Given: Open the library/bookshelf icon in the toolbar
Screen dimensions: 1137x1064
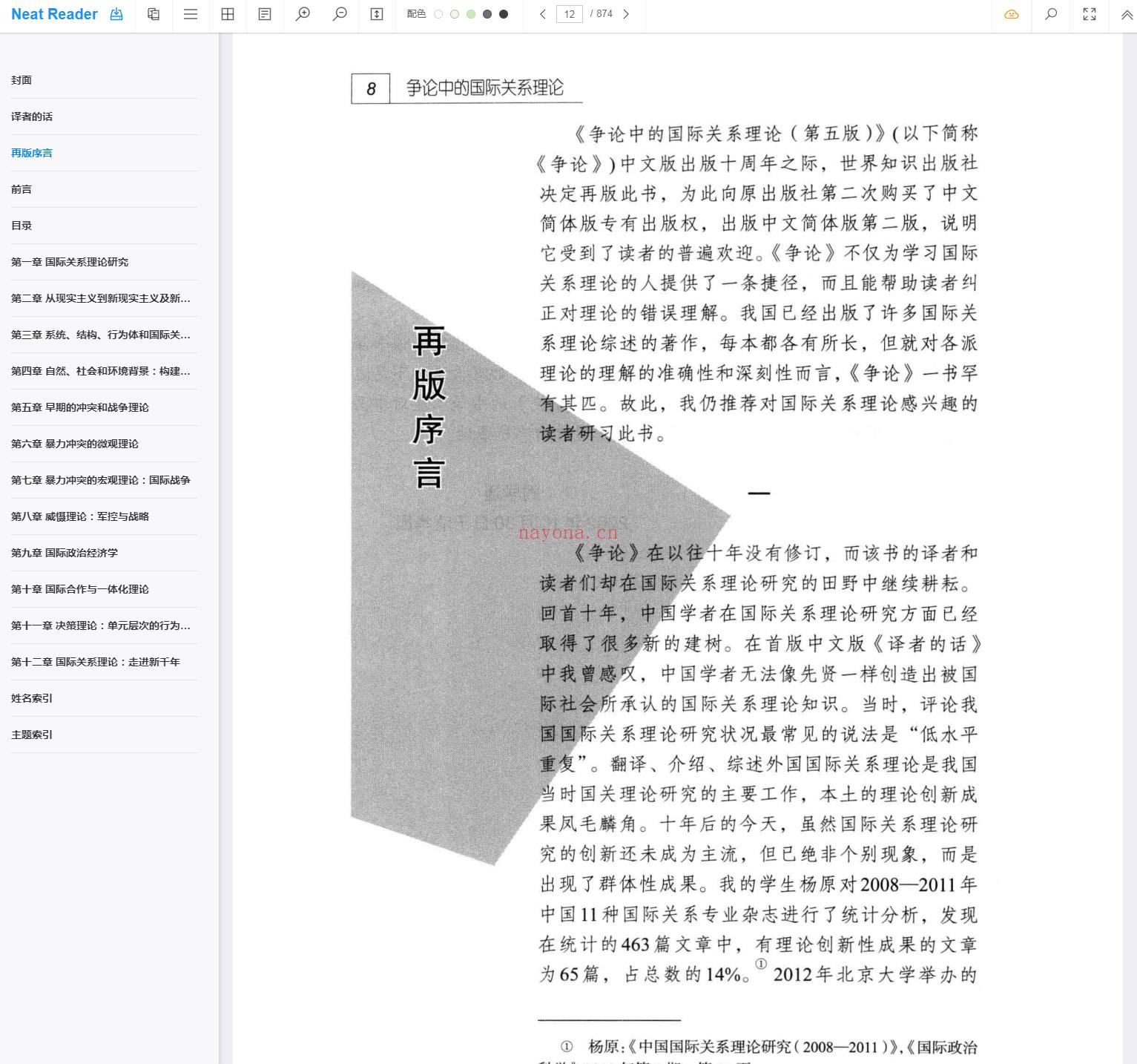Looking at the screenshot, I should coord(154,14).
